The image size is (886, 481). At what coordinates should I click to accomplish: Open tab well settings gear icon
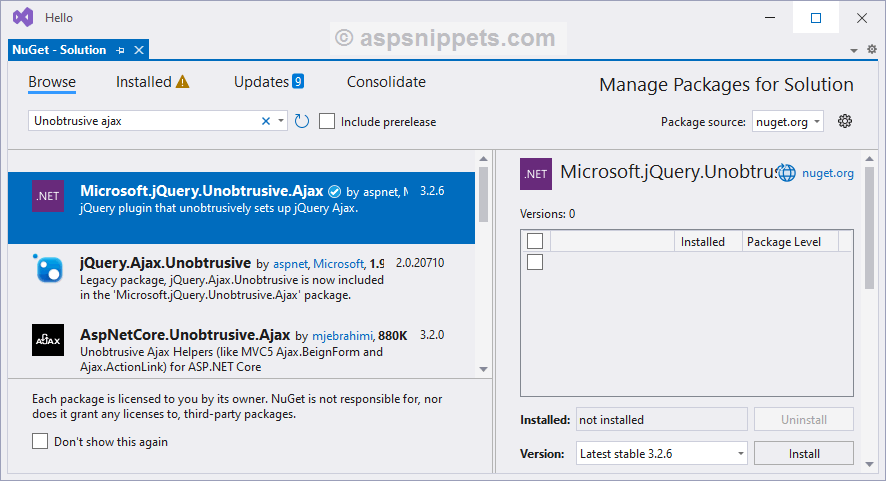click(x=872, y=49)
